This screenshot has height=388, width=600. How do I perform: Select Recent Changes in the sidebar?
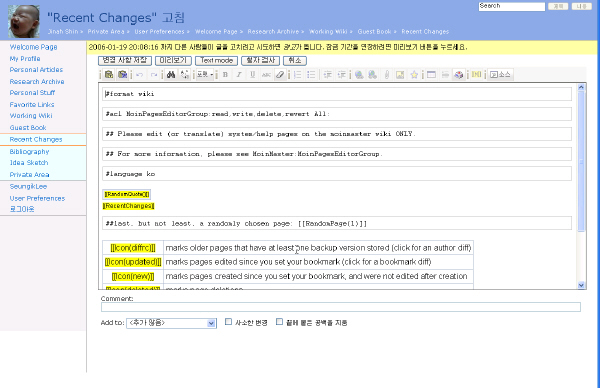36,140
